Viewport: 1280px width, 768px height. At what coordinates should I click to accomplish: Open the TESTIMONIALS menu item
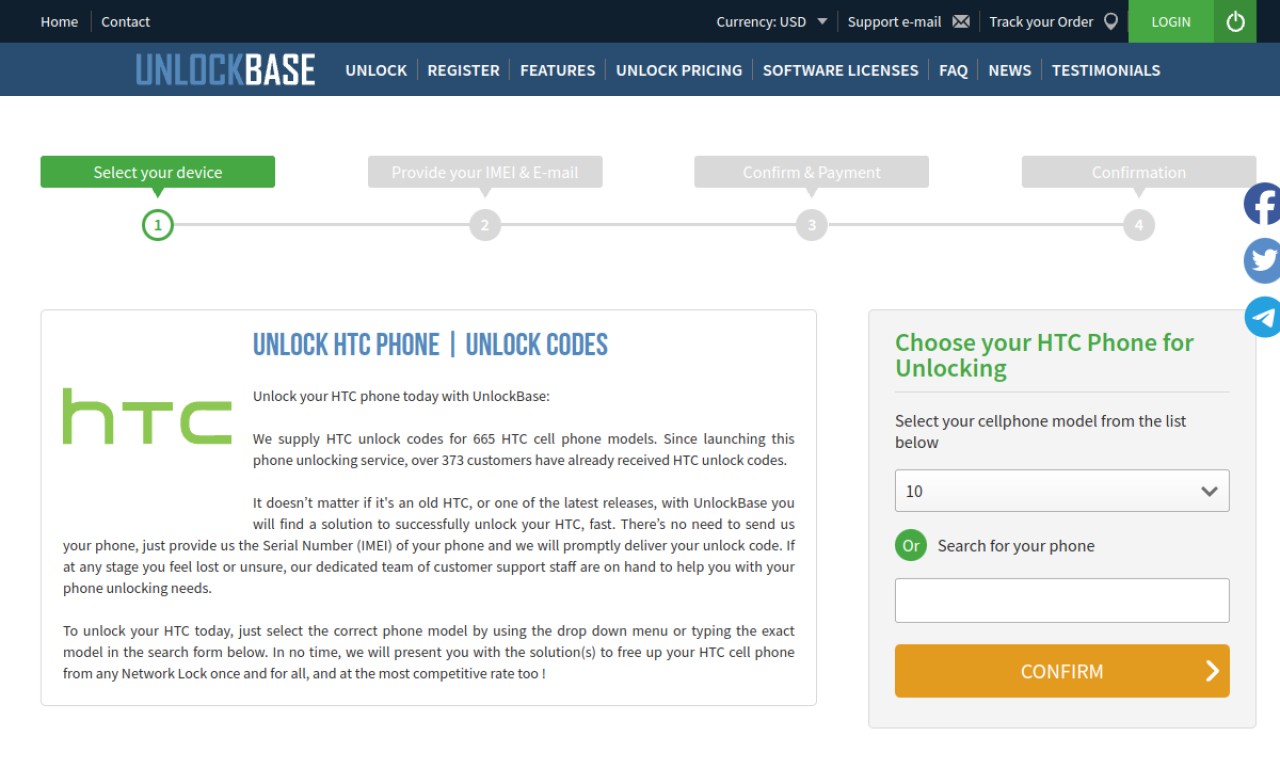(1106, 70)
